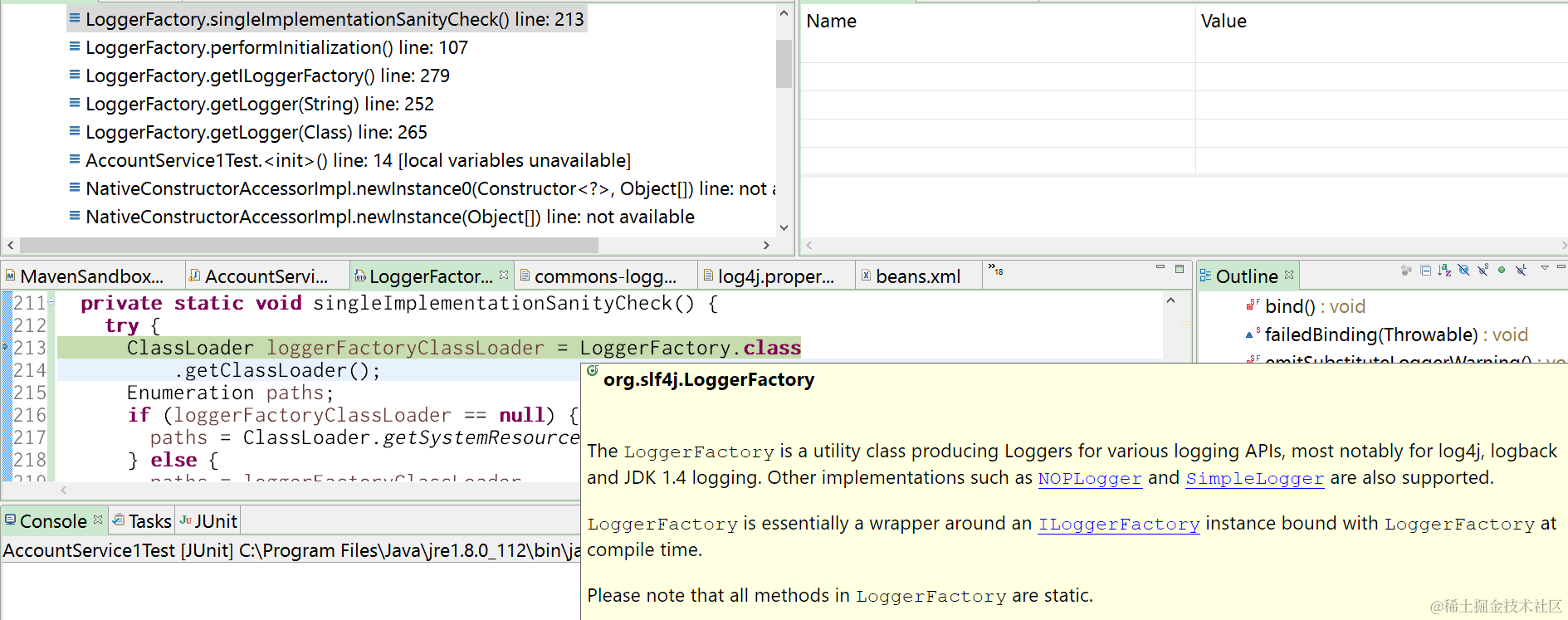
Task: Click the private static final icon of bind()
Action: coord(1252,306)
